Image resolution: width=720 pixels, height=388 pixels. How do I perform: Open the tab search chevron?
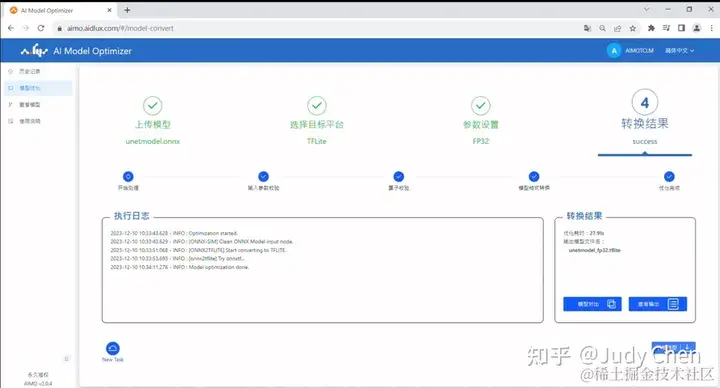coord(647,9)
